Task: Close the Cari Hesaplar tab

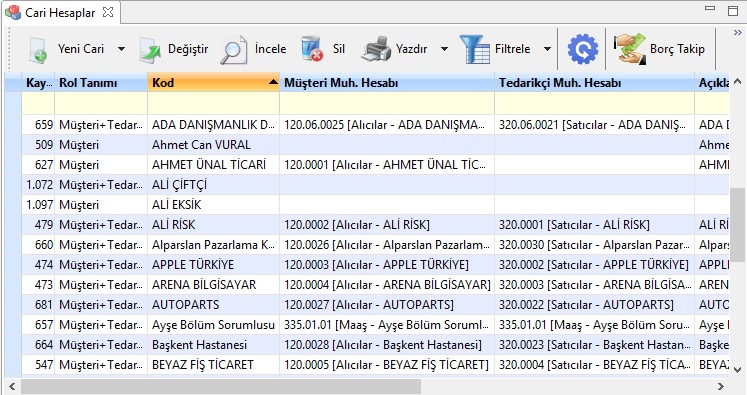Action: click(x=108, y=12)
